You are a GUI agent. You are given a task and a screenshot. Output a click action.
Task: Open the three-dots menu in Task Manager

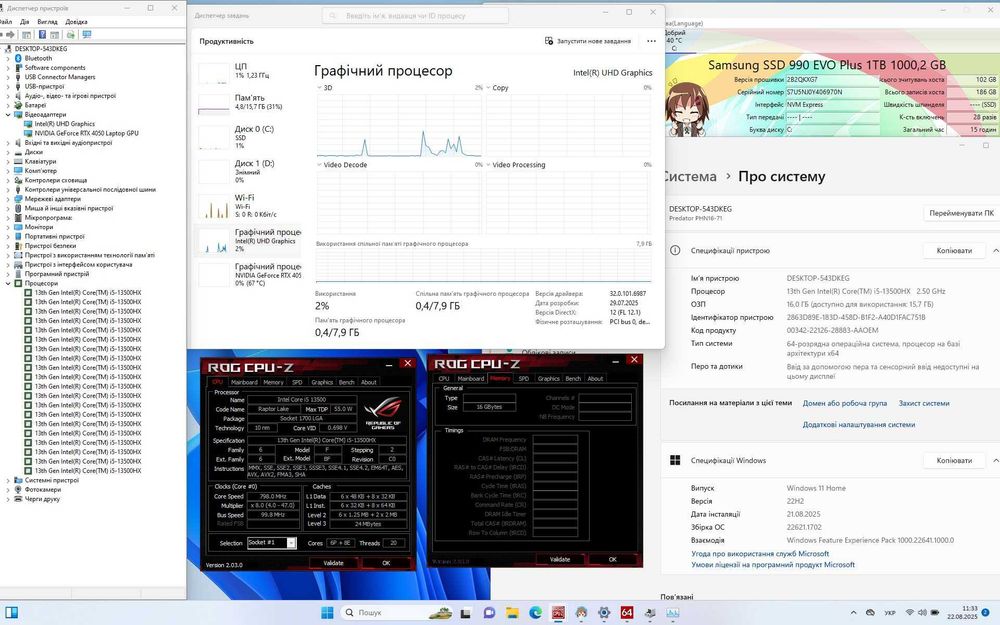click(x=651, y=41)
